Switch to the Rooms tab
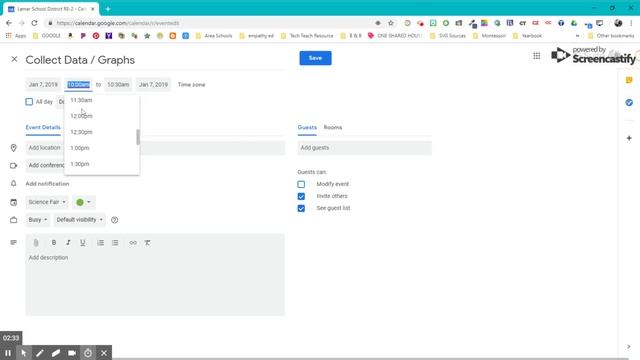The height and width of the screenshot is (360, 640). pos(333,127)
